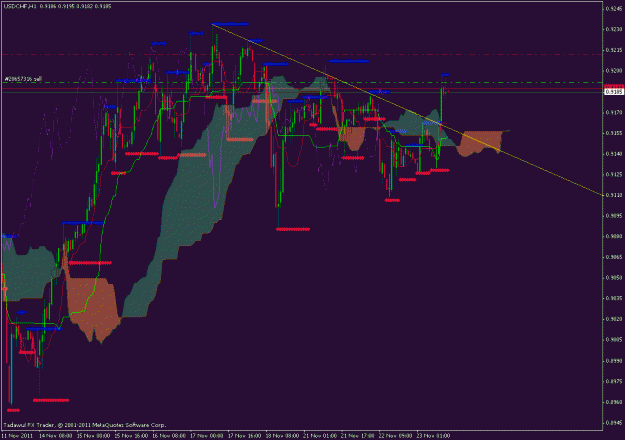Click the '22 Nov 09:00' time label

(395, 436)
